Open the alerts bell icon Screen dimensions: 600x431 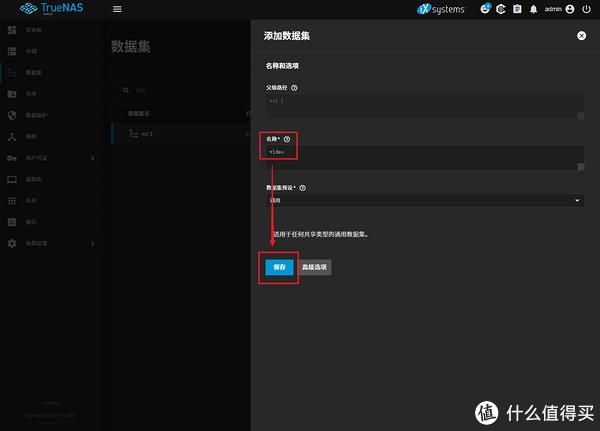tap(533, 9)
